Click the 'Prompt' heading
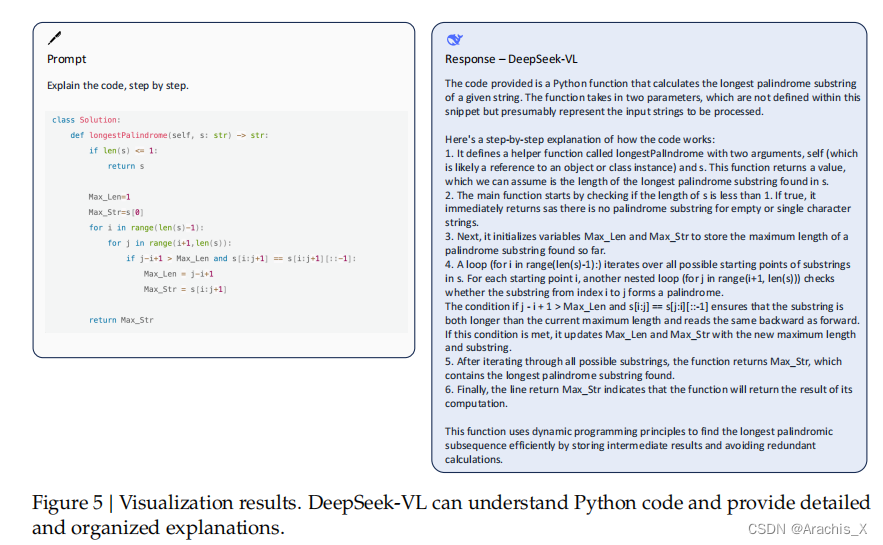This screenshot has height=545, width=883. 66,59
